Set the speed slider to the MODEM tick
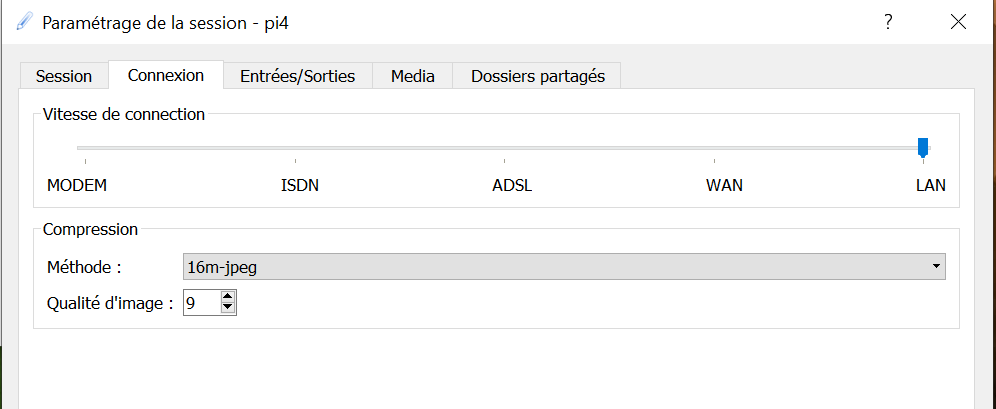 85,148
